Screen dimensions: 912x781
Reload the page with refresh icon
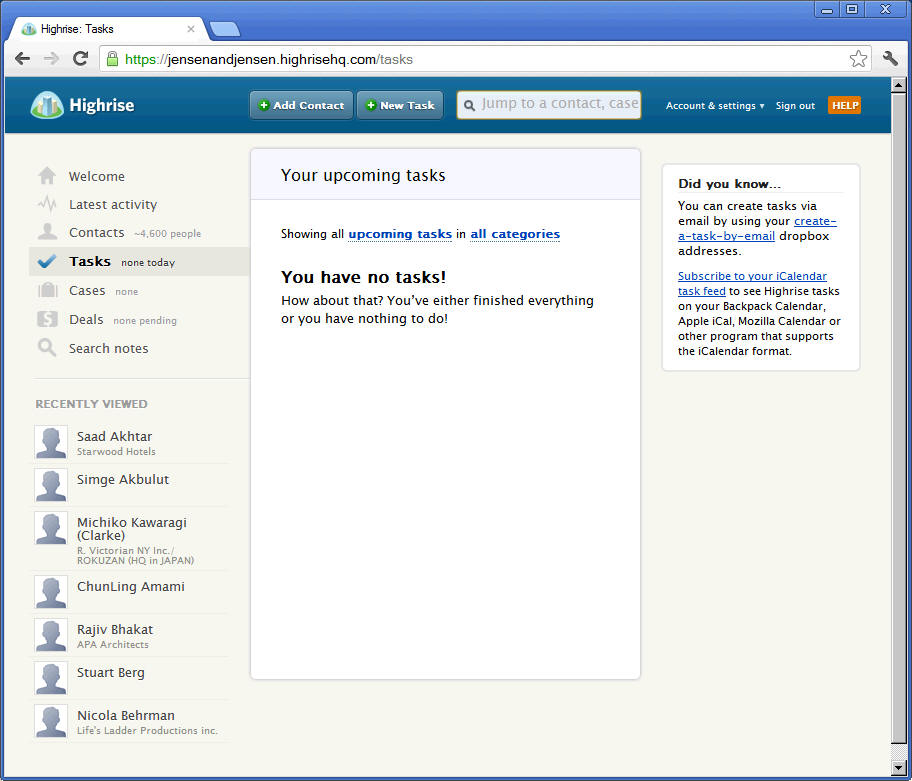tap(80, 59)
